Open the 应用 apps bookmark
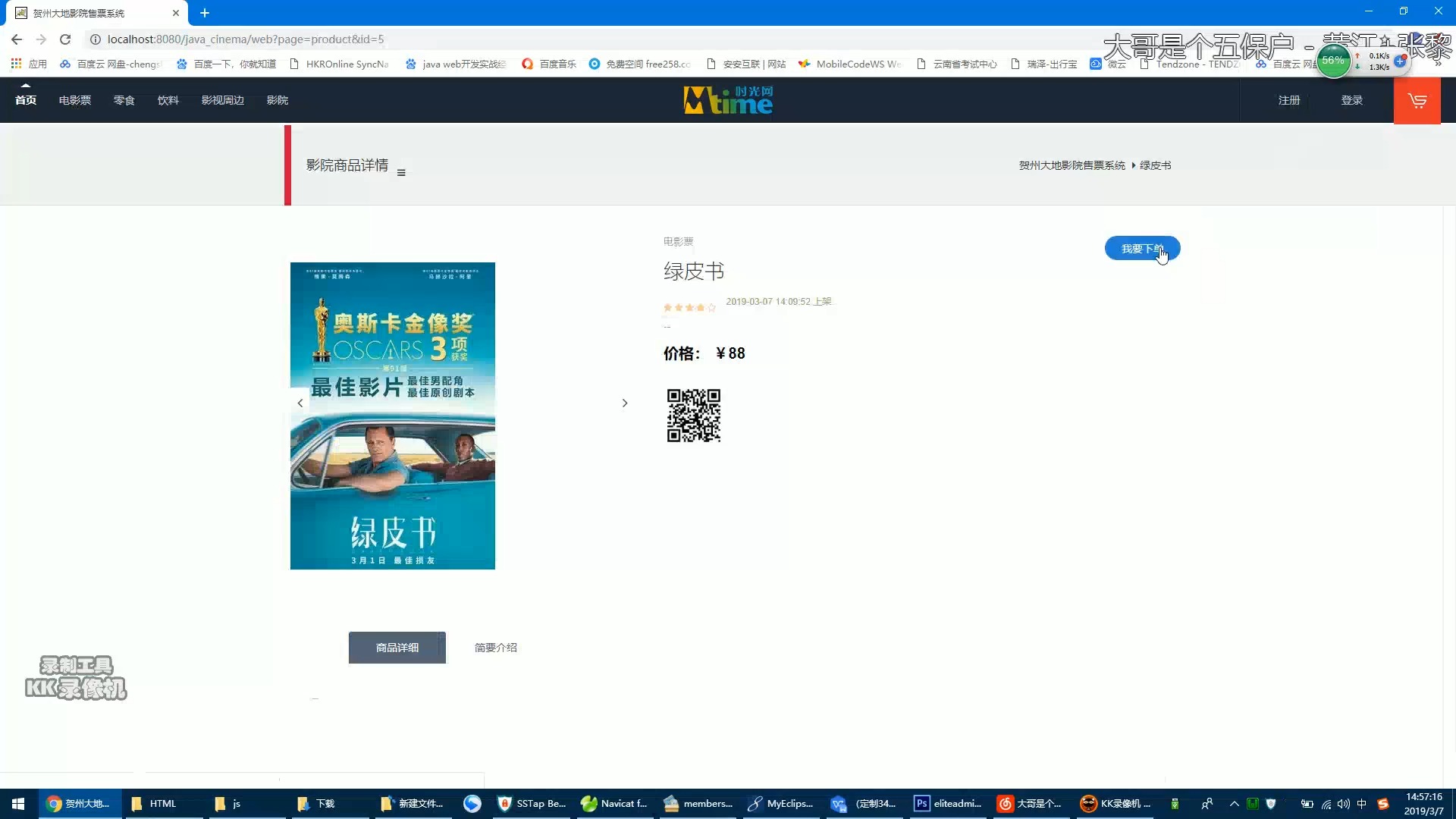 [29, 64]
